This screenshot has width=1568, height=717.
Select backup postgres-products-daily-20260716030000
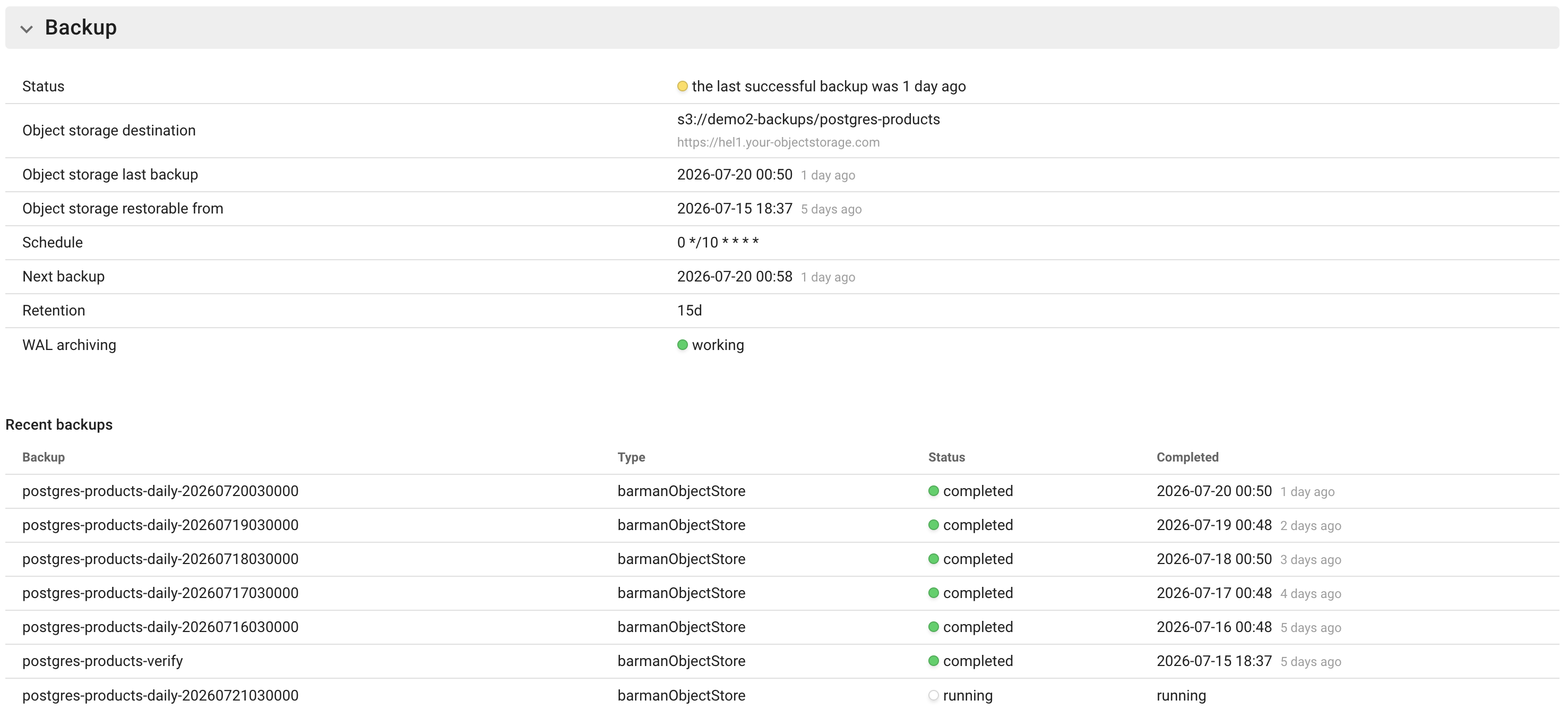160,627
